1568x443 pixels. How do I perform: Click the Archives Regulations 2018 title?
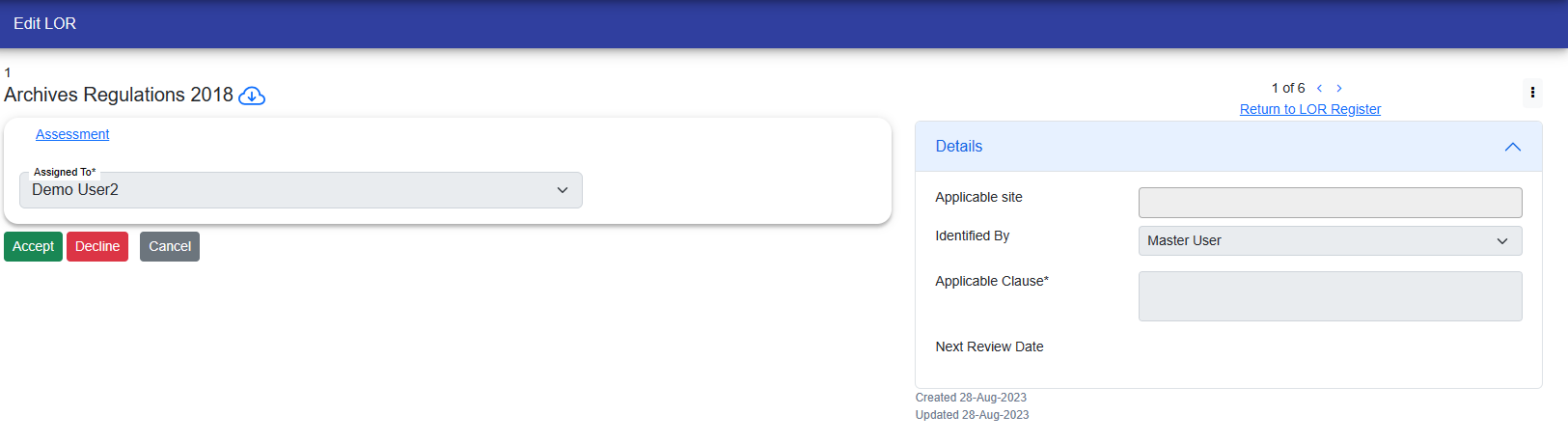point(119,96)
